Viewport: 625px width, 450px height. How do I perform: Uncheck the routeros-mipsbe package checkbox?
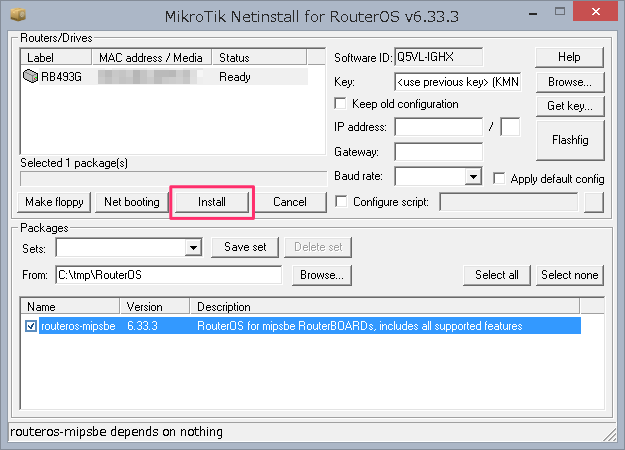pos(31,326)
